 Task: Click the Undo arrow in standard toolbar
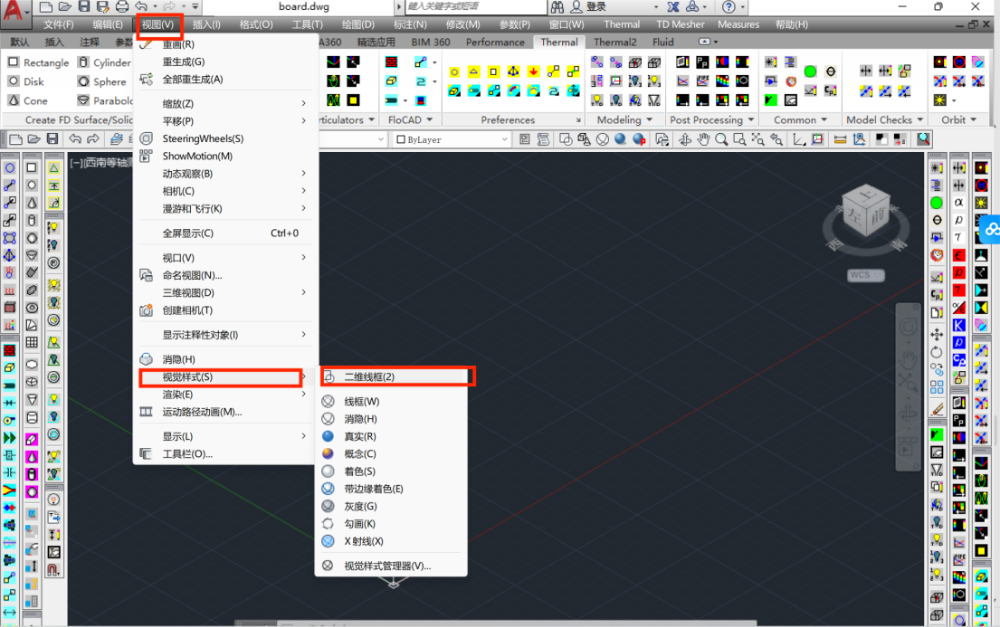tap(75, 139)
